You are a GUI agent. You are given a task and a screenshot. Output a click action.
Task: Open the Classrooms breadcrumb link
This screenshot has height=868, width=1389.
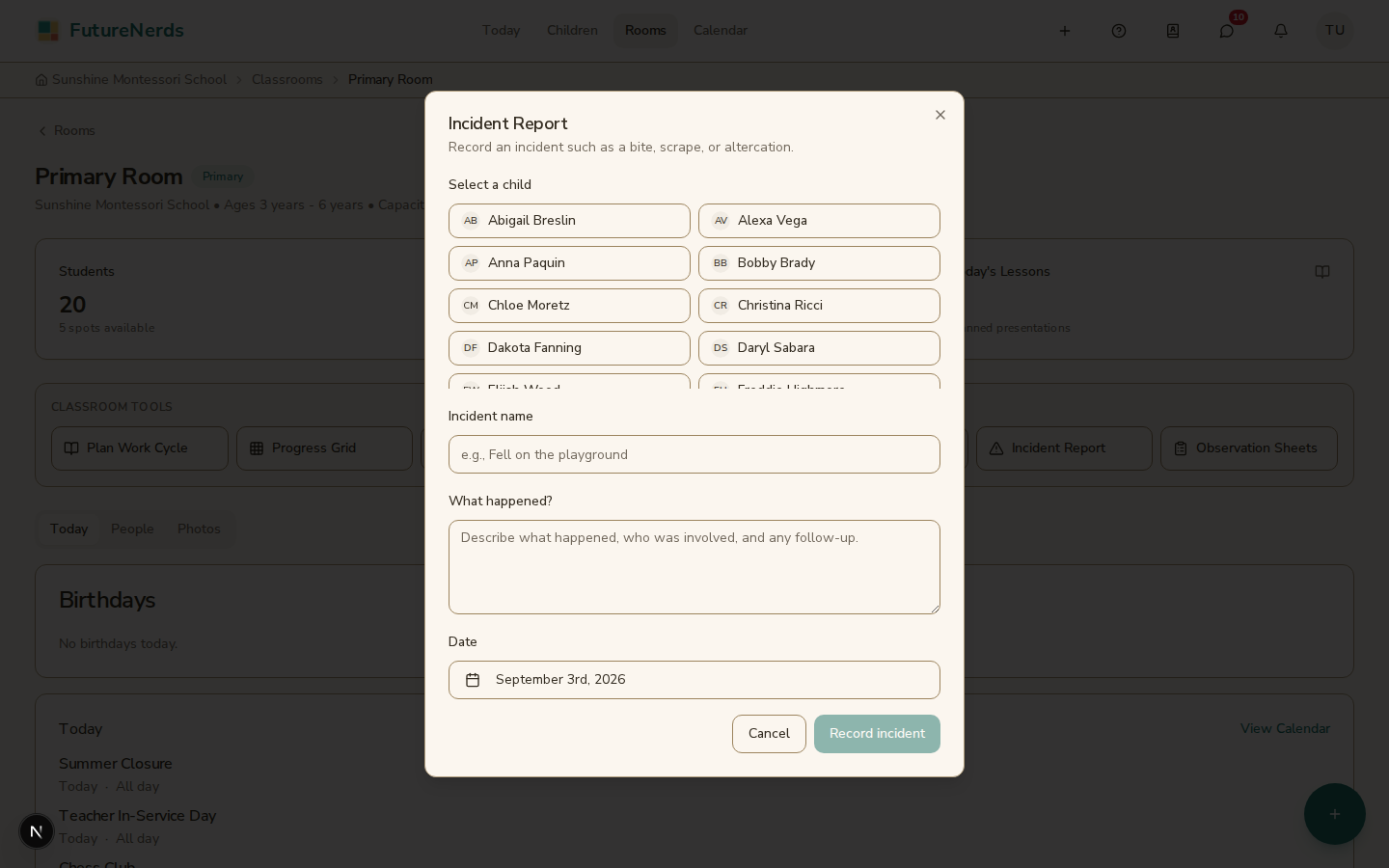287,80
